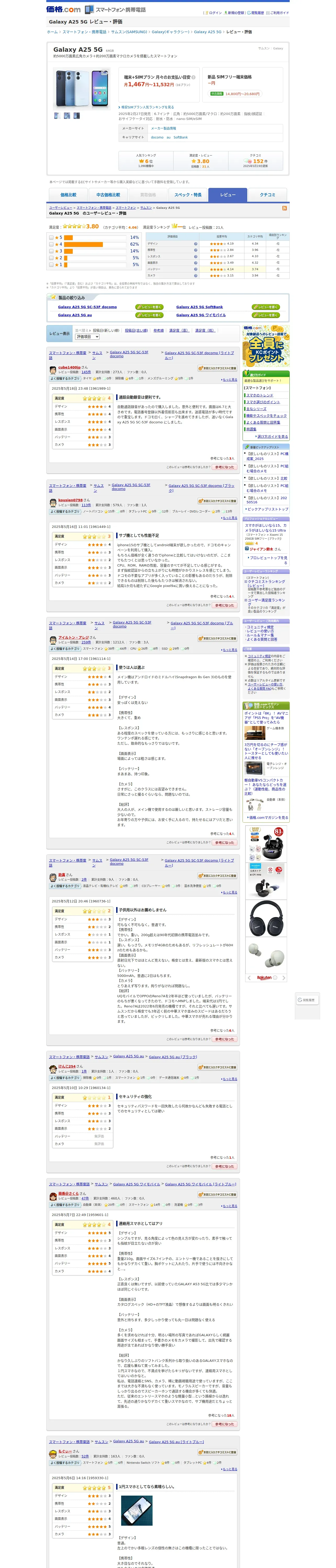Switch to the 価格比較 tab
This screenshot has width=336, height=1568.
68,195
